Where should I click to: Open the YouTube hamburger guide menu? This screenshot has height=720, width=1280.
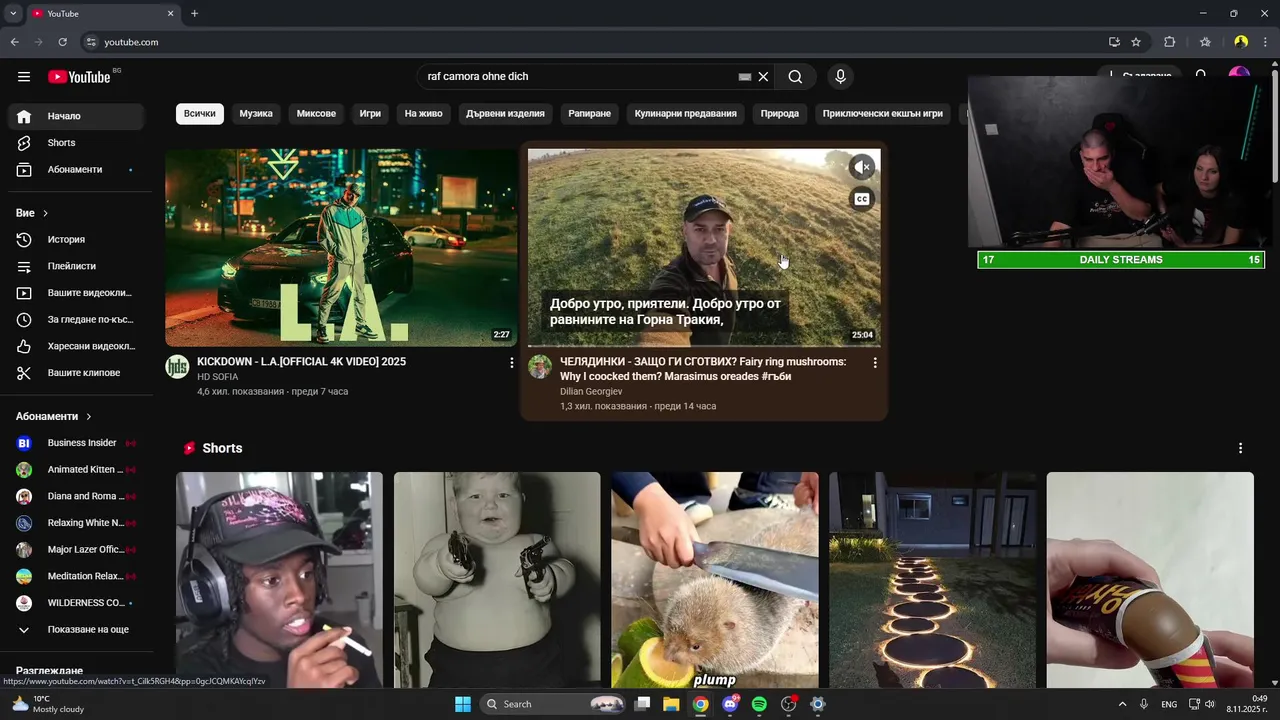coord(24,77)
